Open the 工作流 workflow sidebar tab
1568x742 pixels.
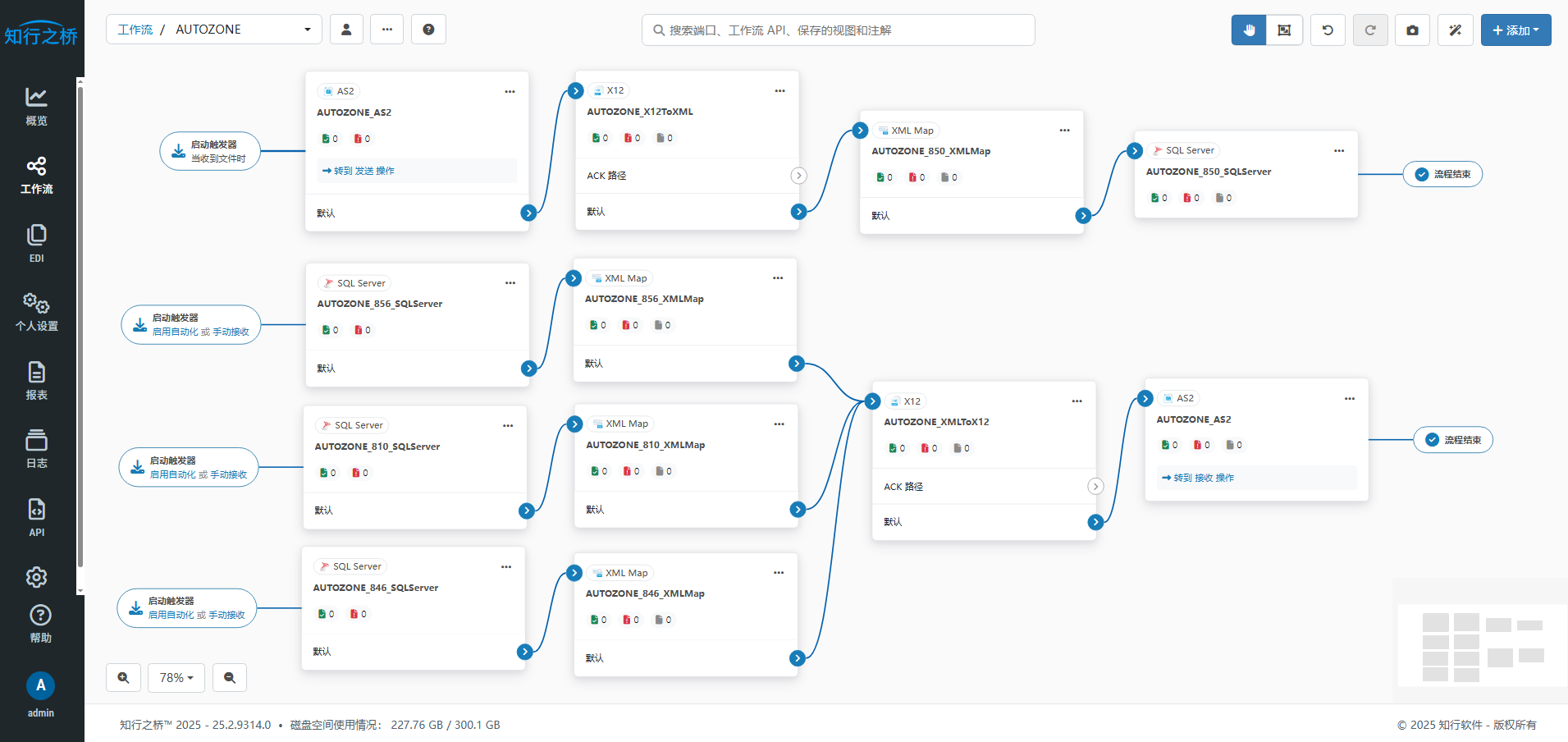click(x=36, y=176)
